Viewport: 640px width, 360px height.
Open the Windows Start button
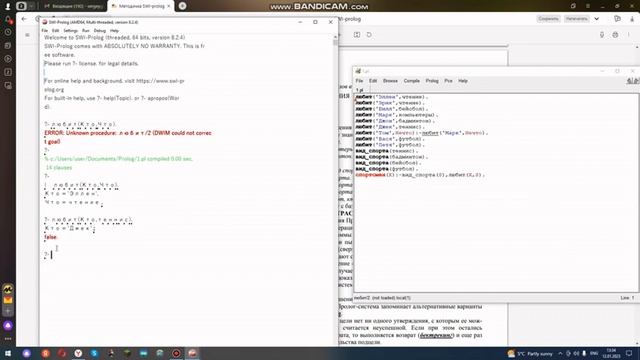coord(8,353)
